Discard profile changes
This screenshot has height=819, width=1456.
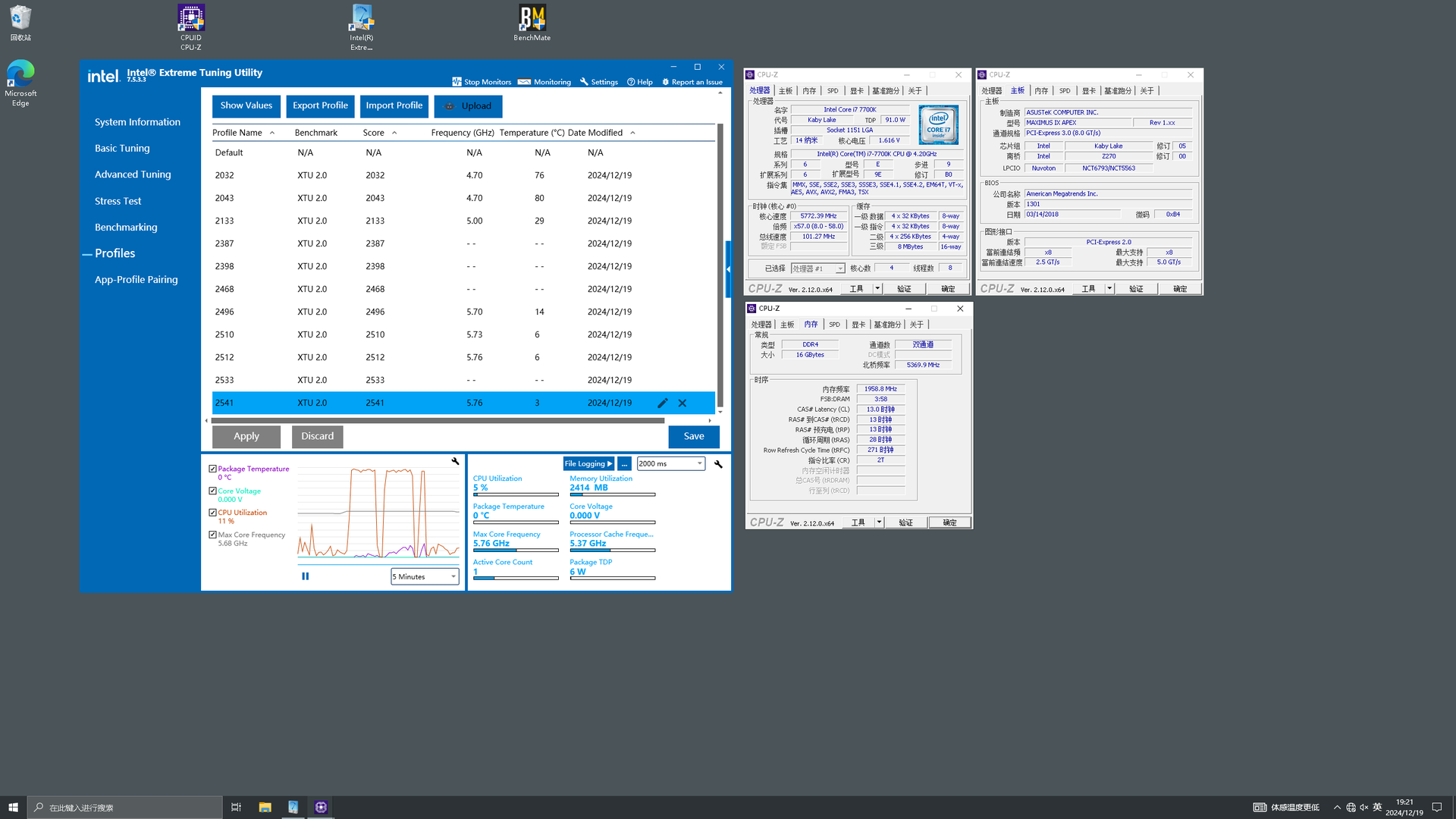click(x=317, y=437)
